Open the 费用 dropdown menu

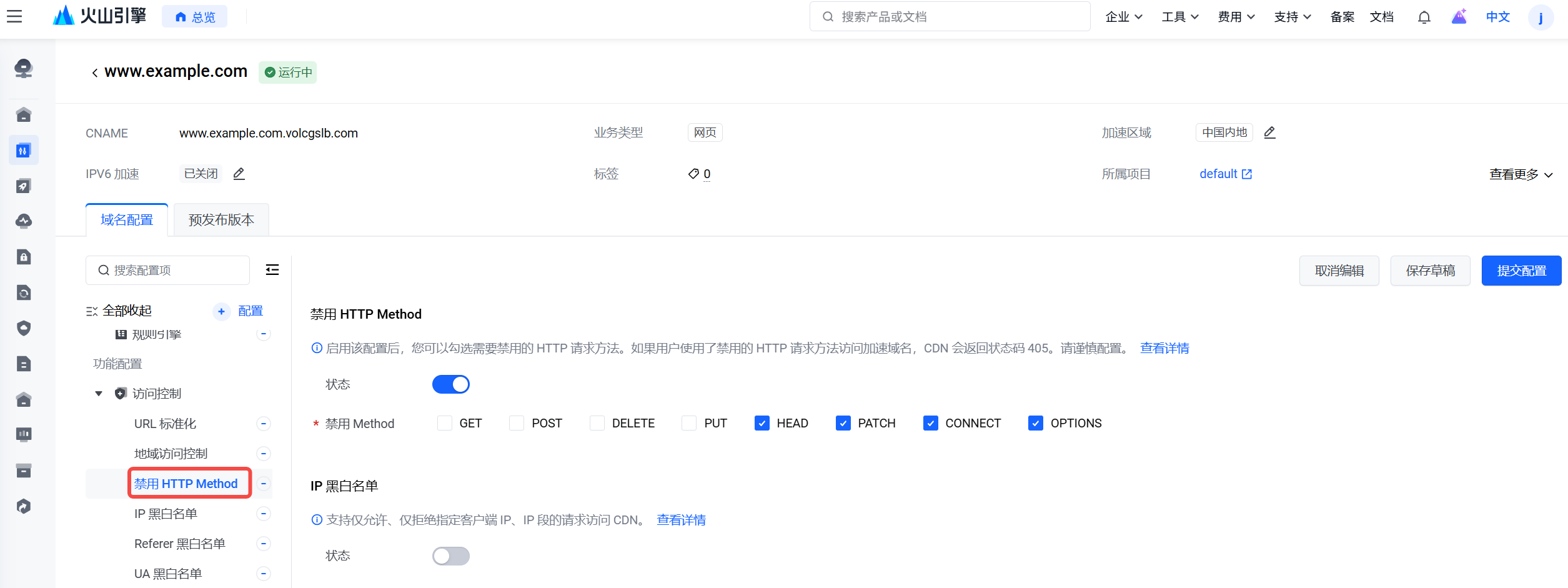pyautogui.click(x=1236, y=17)
